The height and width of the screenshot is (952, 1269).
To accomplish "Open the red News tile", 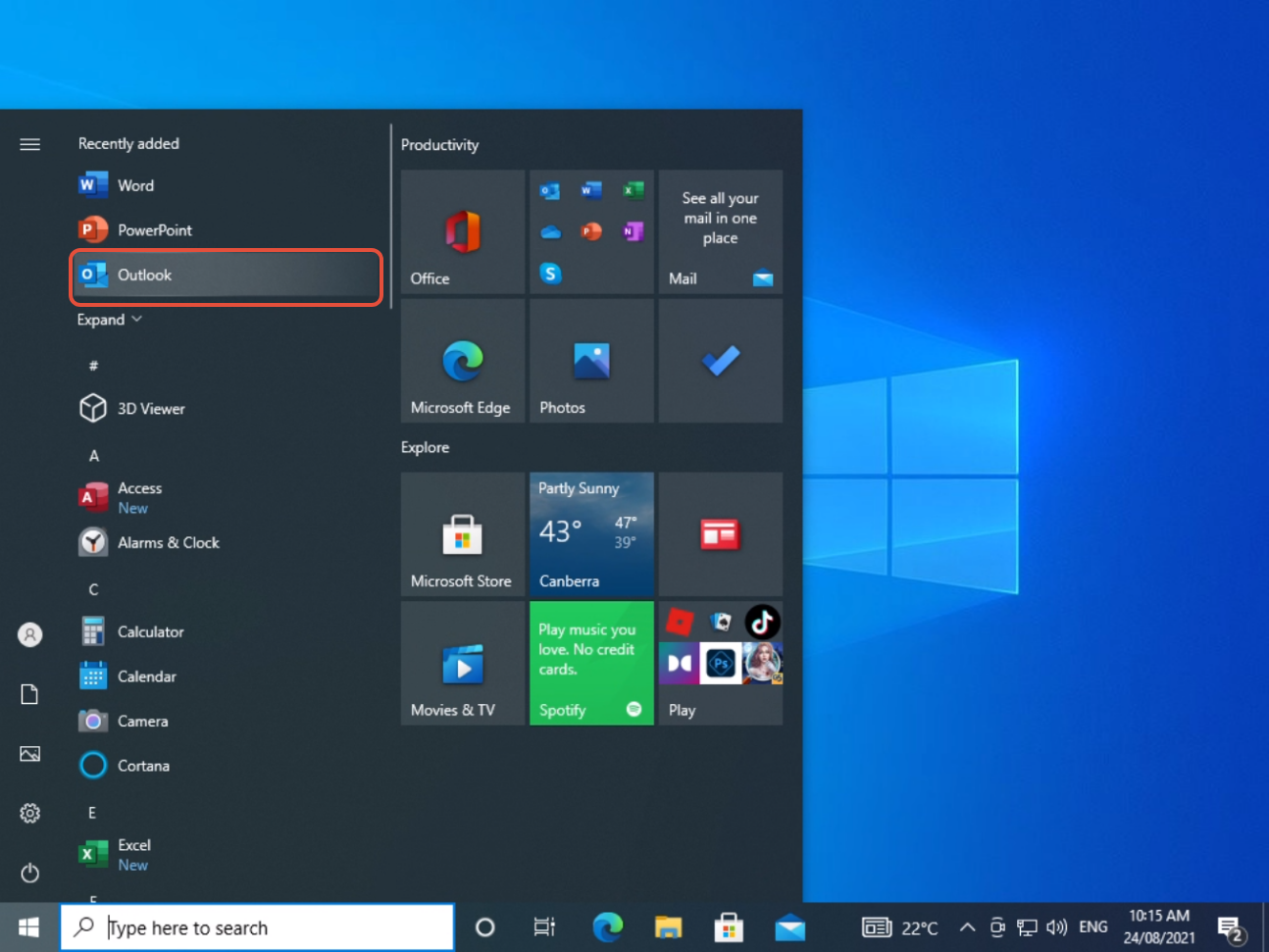I will point(721,534).
